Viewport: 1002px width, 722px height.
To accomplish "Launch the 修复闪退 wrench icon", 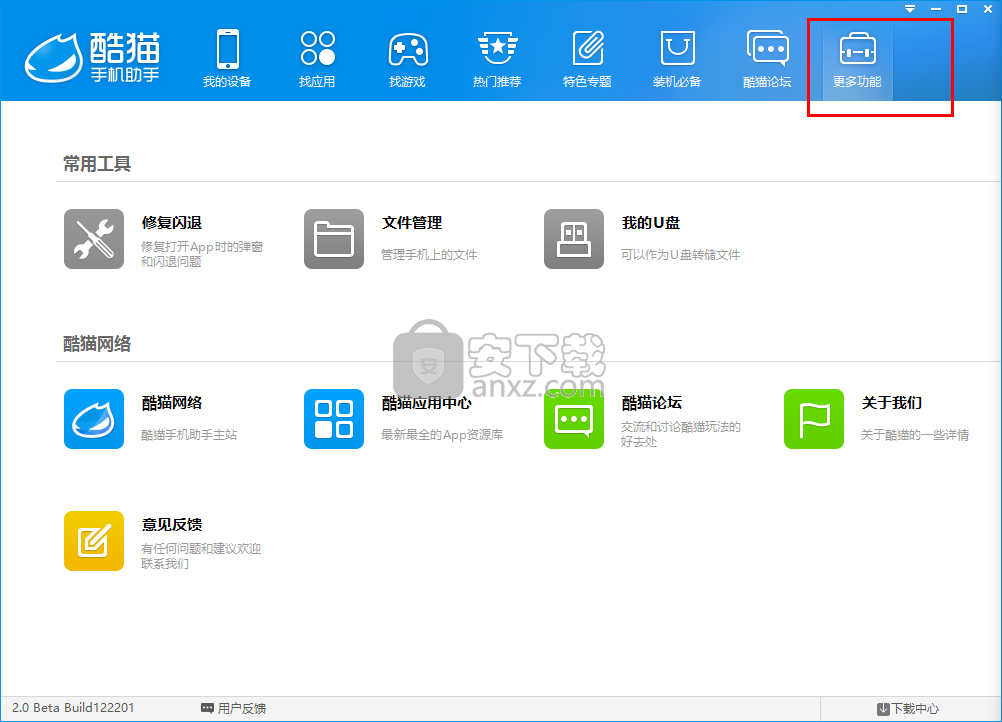I will 94,239.
